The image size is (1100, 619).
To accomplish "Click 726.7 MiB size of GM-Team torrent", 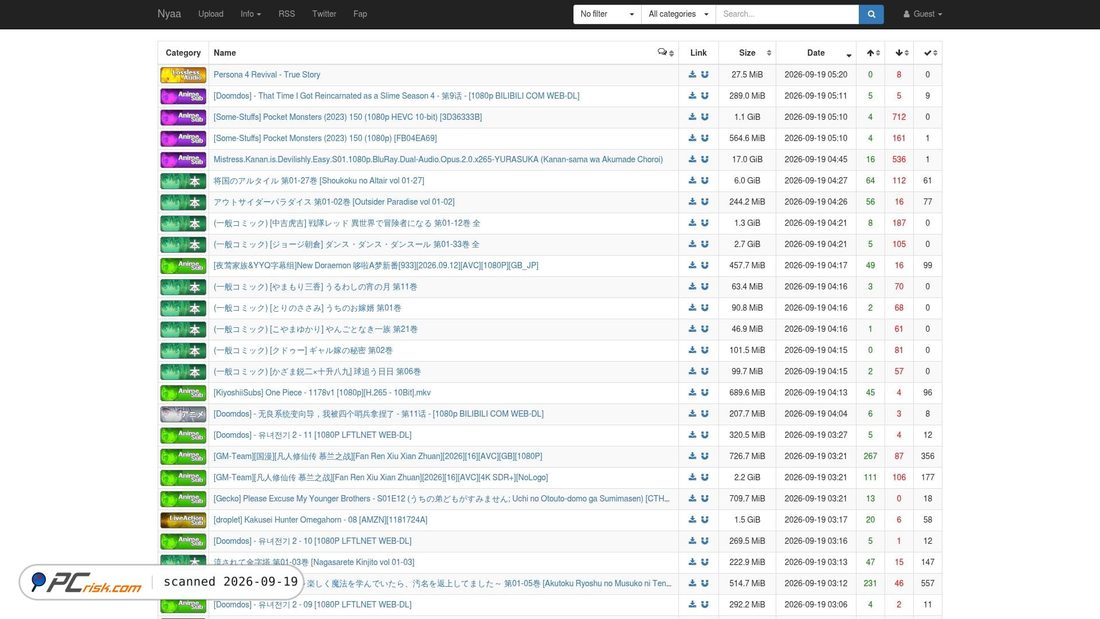I will coord(747,456).
